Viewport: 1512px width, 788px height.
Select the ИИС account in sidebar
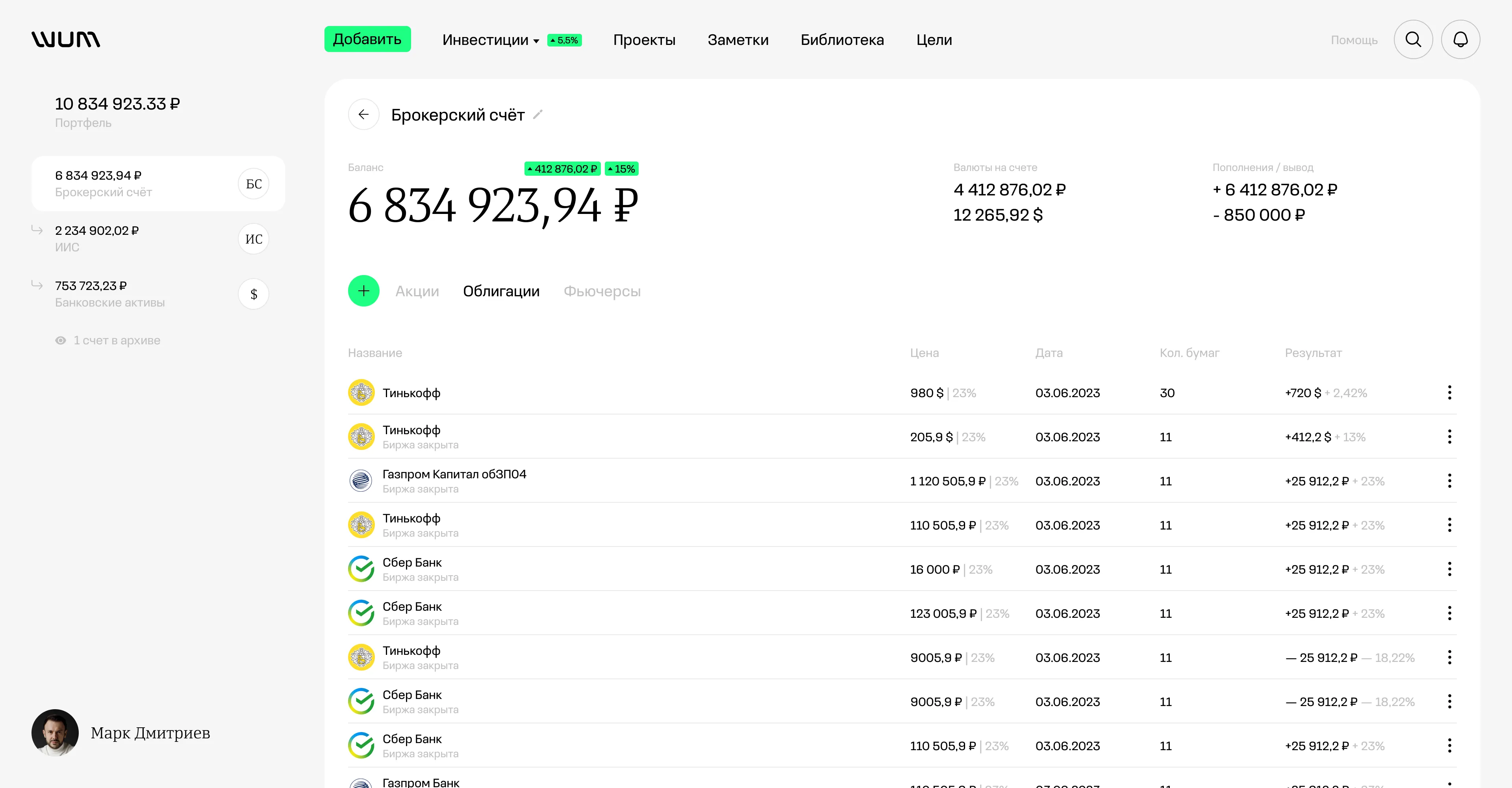pos(158,239)
